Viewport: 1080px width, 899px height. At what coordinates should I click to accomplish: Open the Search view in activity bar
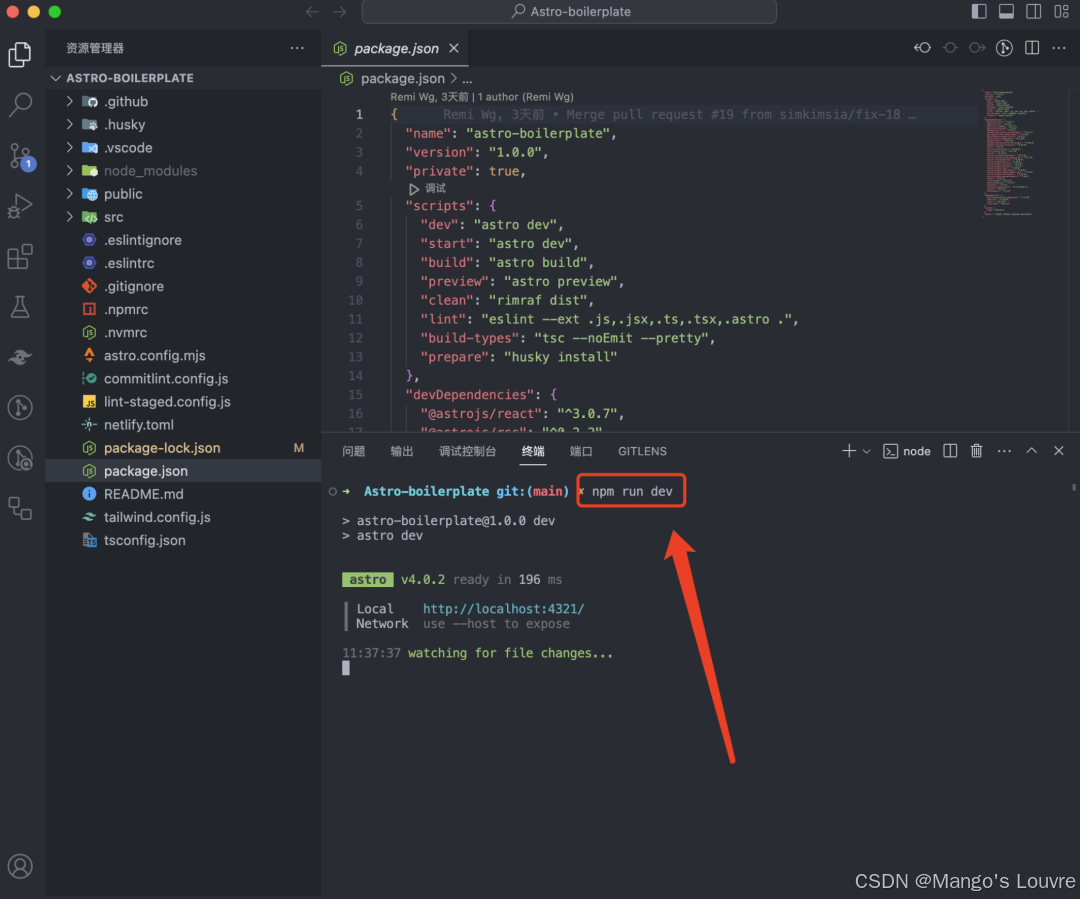click(x=20, y=104)
